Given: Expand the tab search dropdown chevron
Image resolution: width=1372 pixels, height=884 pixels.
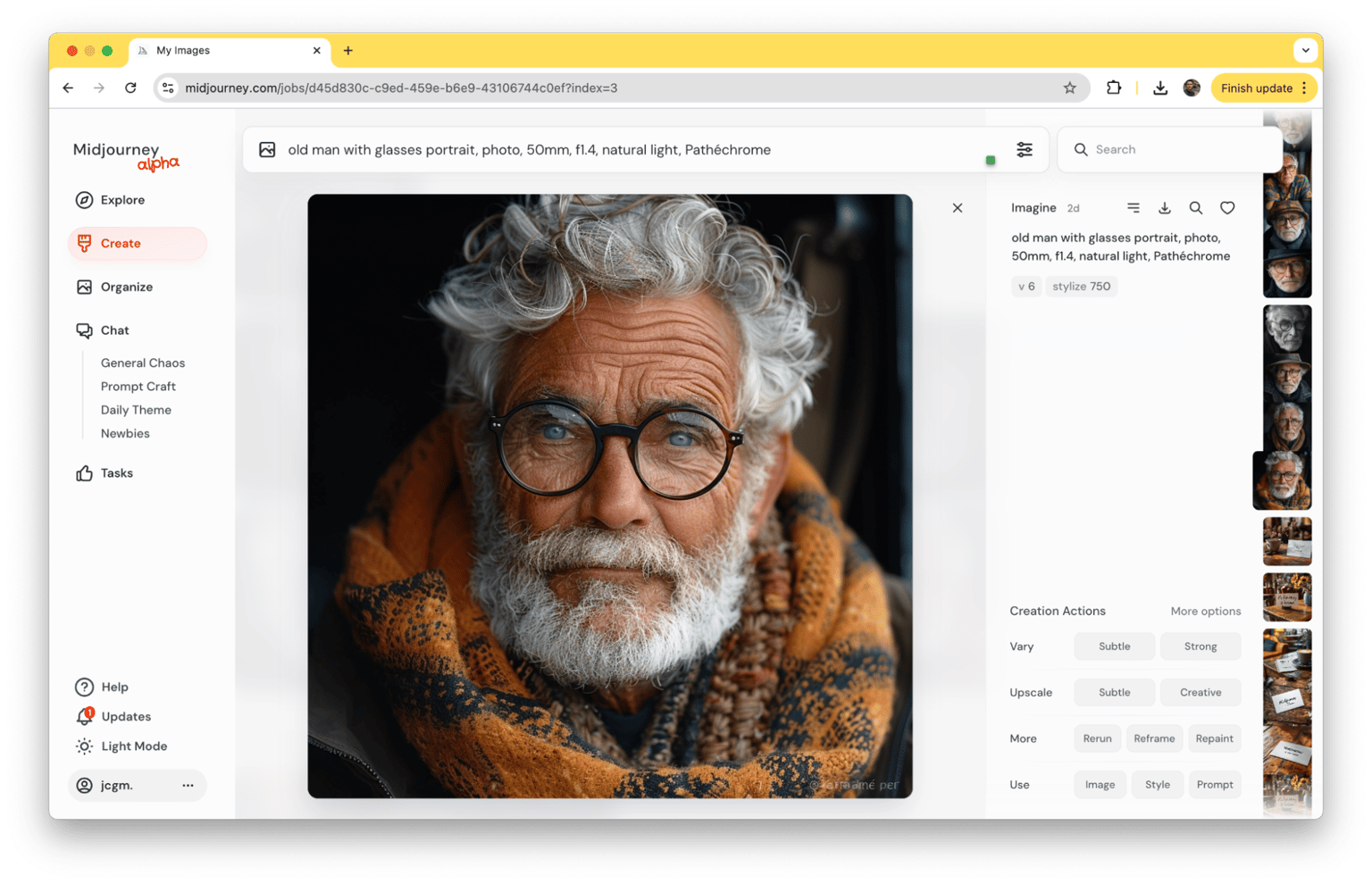Looking at the screenshot, I should click(1306, 51).
